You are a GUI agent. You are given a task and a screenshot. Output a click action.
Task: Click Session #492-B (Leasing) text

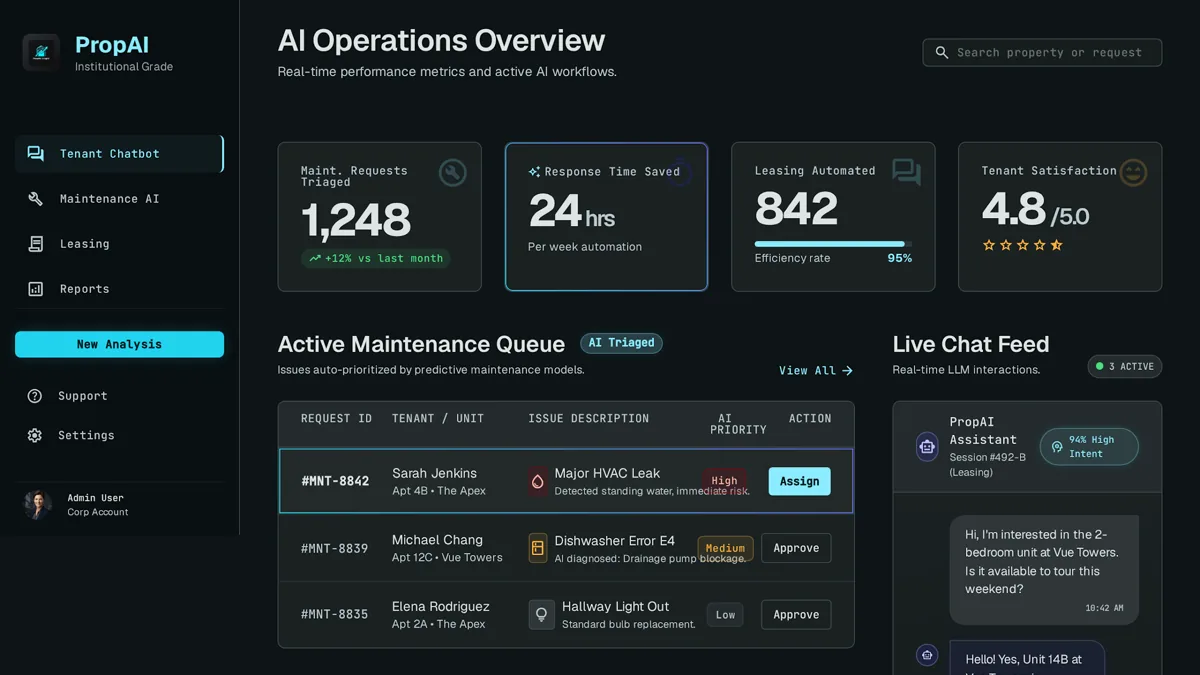990,465
